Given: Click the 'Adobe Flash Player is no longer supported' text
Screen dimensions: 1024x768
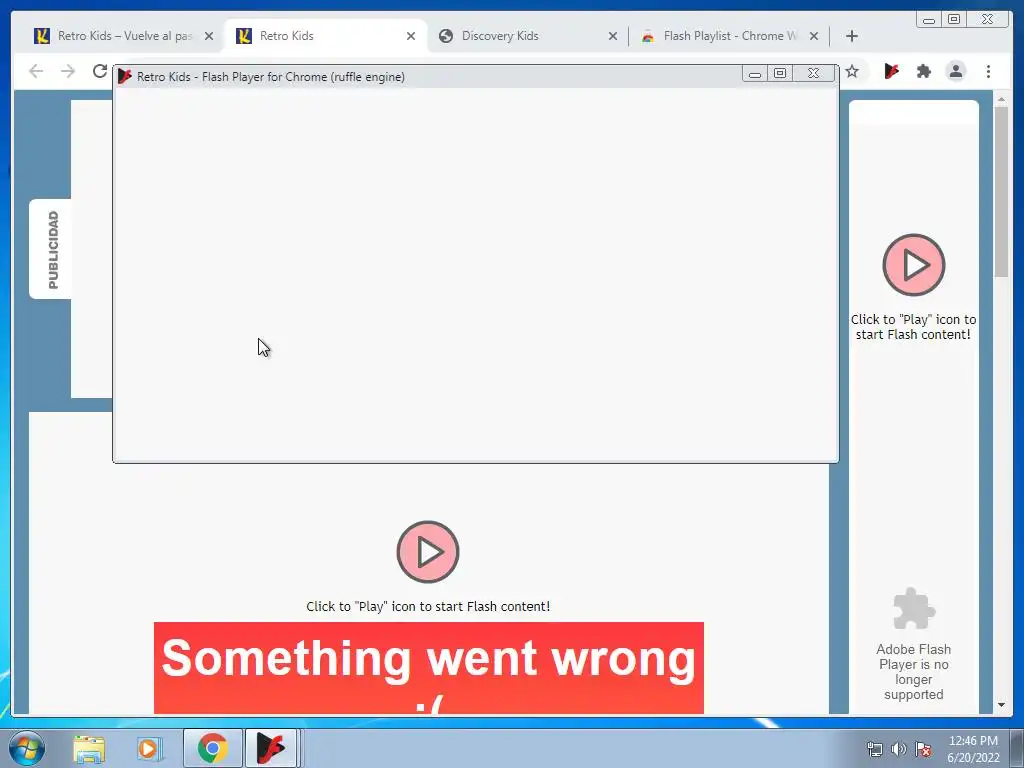Looking at the screenshot, I should pyautogui.click(x=913, y=672).
